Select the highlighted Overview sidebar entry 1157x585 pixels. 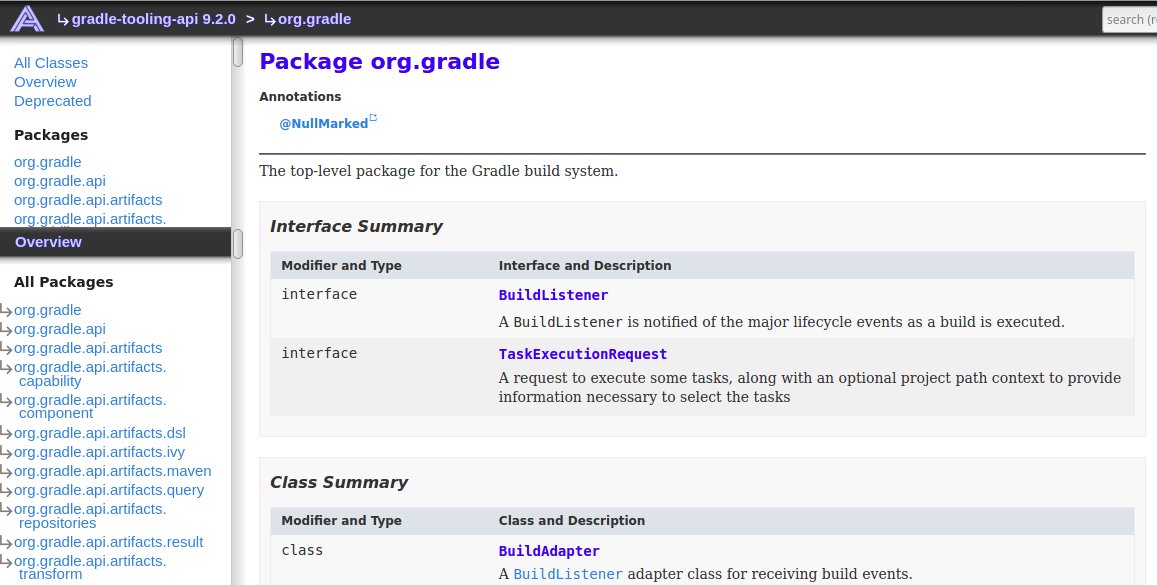point(48,241)
